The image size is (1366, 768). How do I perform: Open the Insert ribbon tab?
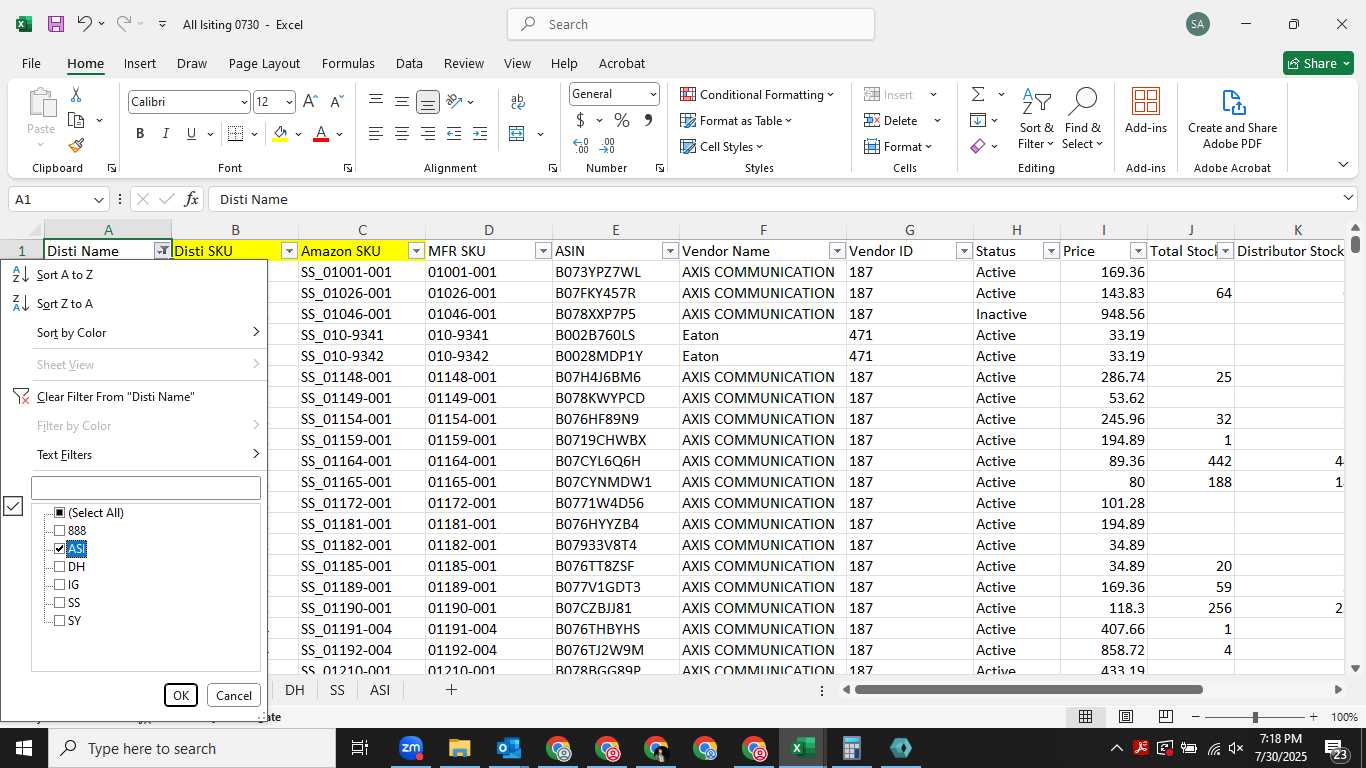[140, 63]
